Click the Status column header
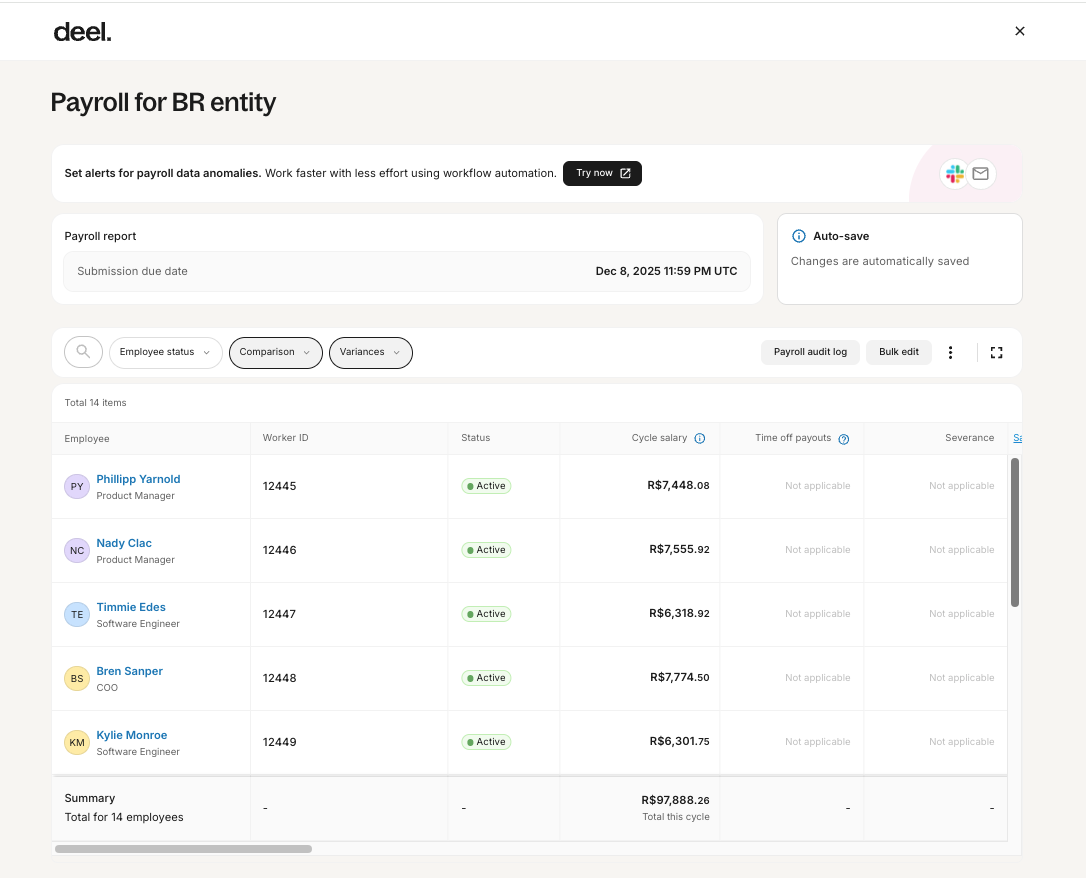This screenshot has width=1086, height=878. pos(476,438)
